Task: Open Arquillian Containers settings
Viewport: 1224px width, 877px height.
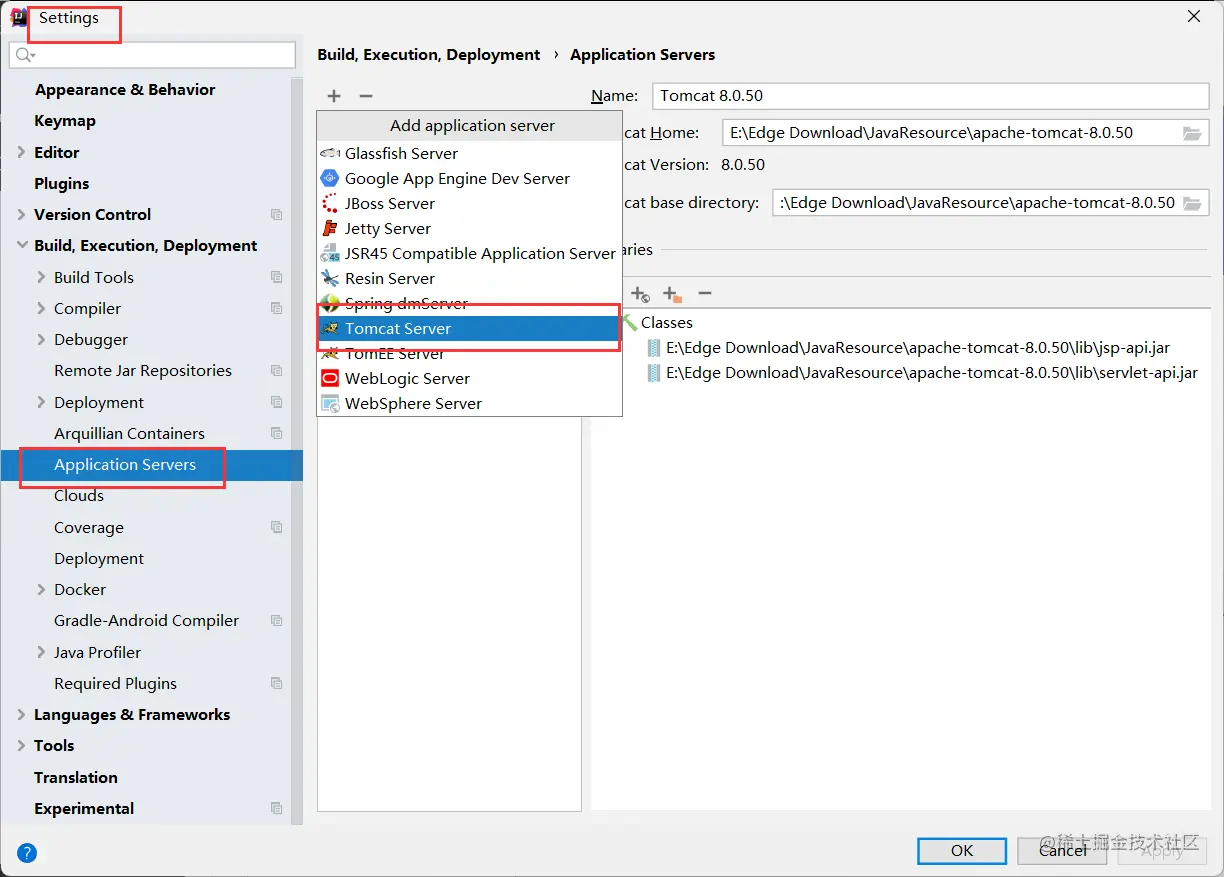Action: coord(129,433)
